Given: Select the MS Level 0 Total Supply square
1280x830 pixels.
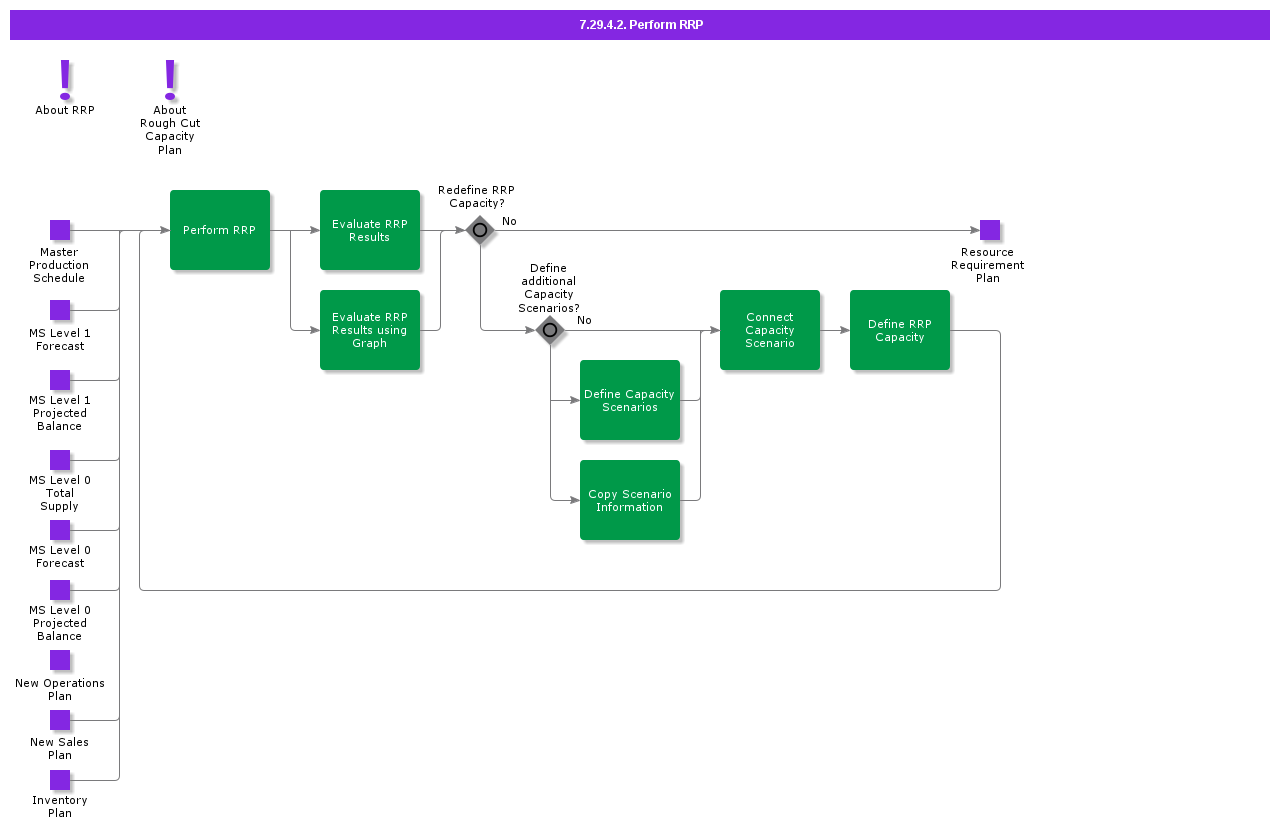Looking at the screenshot, I should pyautogui.click(x=60, y=460).
